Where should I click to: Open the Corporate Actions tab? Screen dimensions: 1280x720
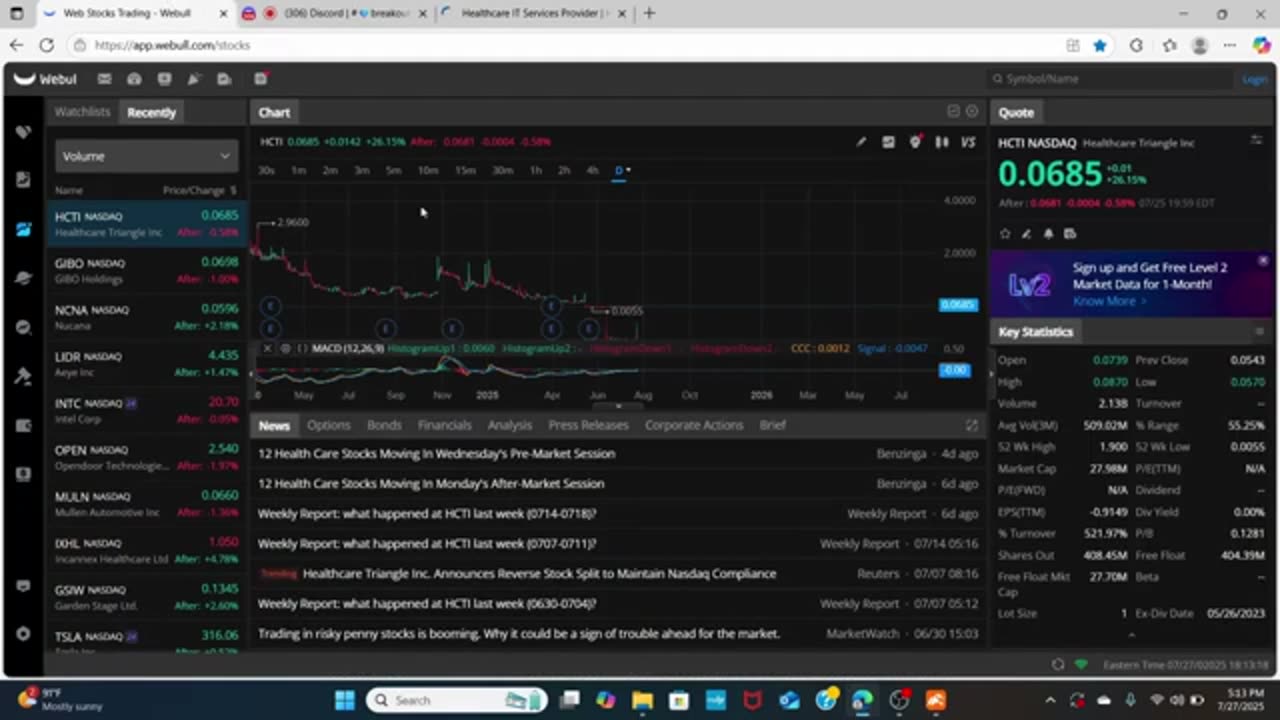pyautogui.click(x=694, y=425)
